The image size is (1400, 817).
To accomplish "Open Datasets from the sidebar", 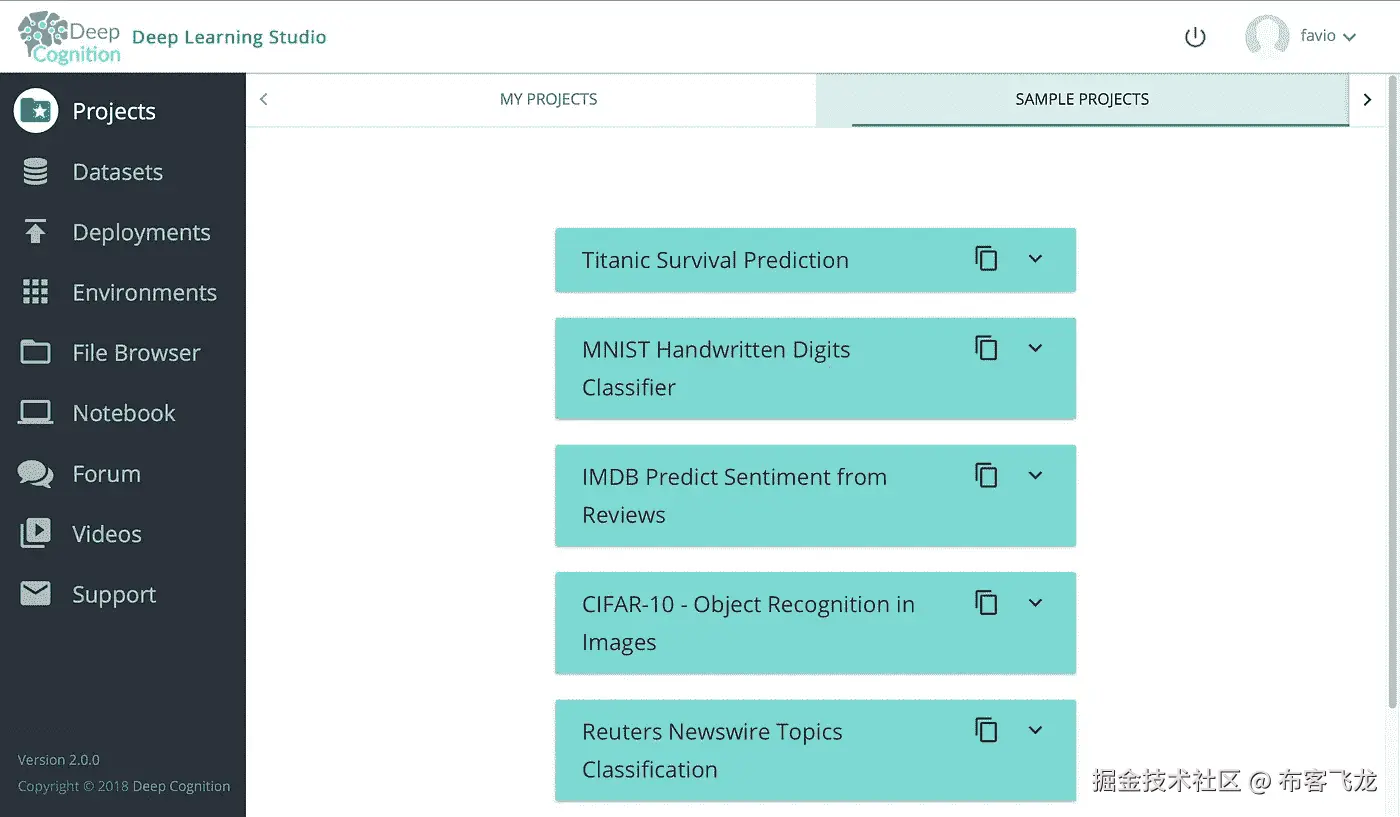I will pos(117,172).
